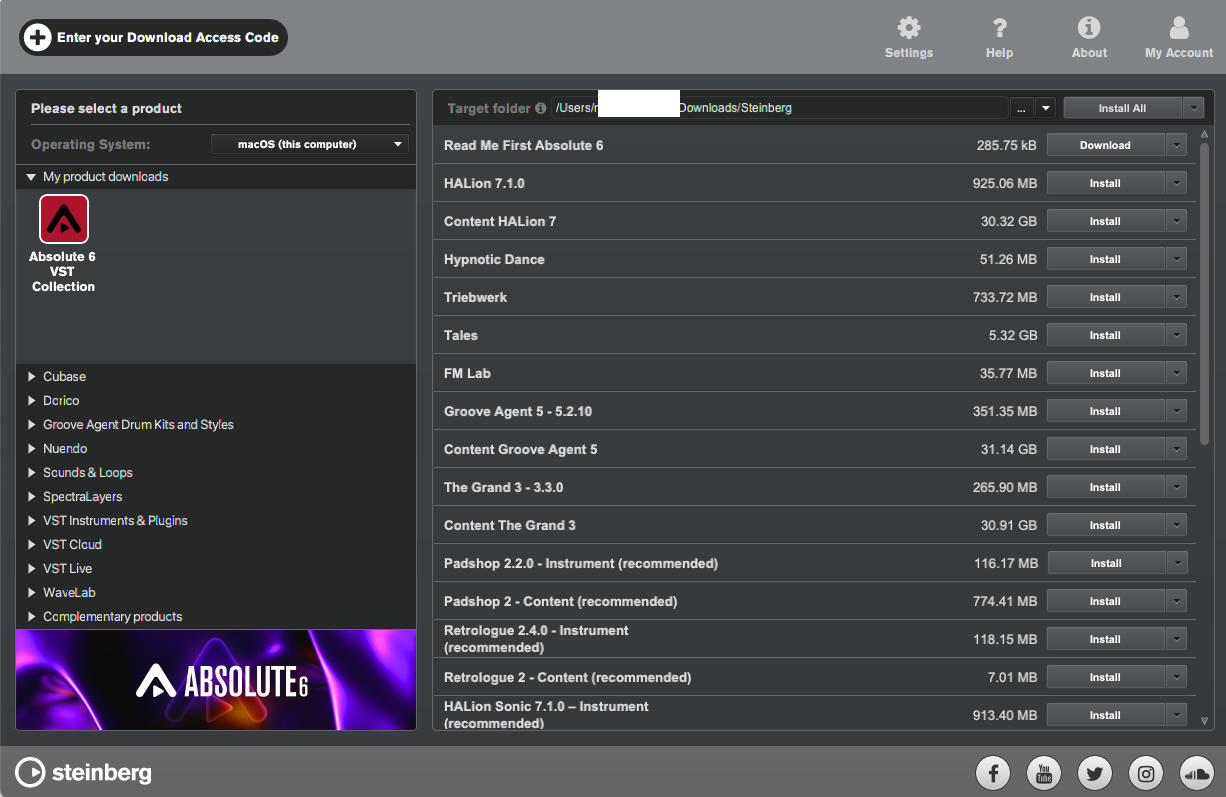
Task: Click the Target folder info icon
Action: [x=541, y=108]
